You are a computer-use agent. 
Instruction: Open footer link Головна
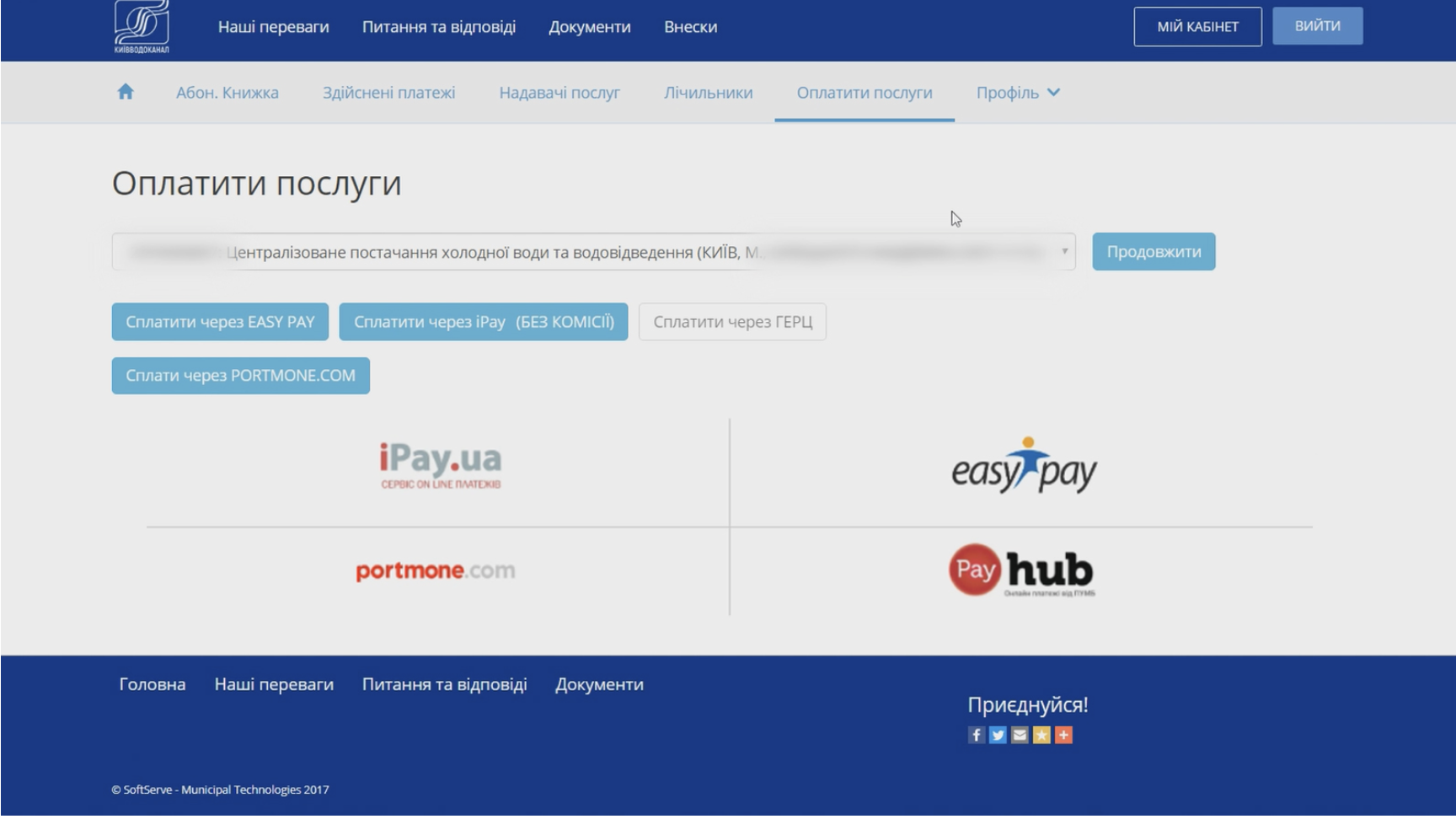point(152,685)
